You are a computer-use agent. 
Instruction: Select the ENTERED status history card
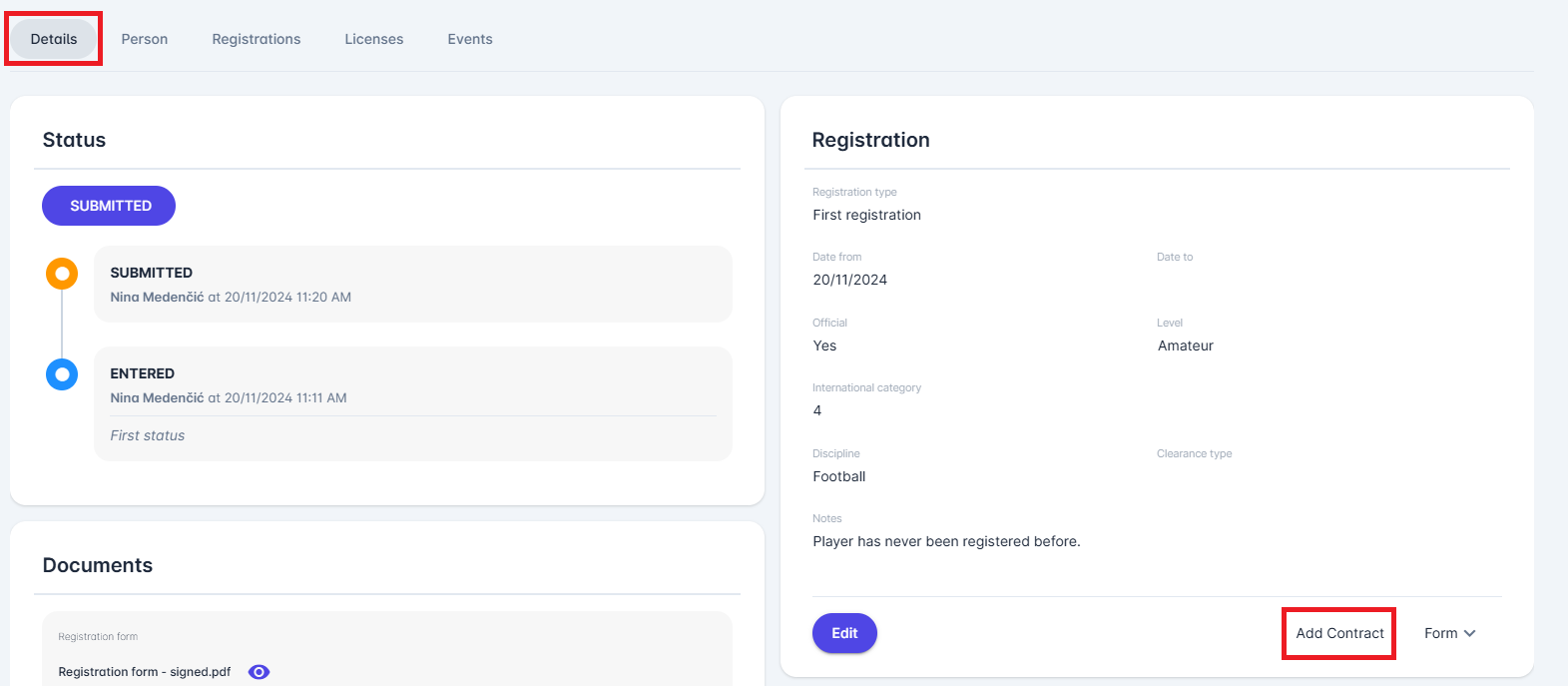coord(412,384)
